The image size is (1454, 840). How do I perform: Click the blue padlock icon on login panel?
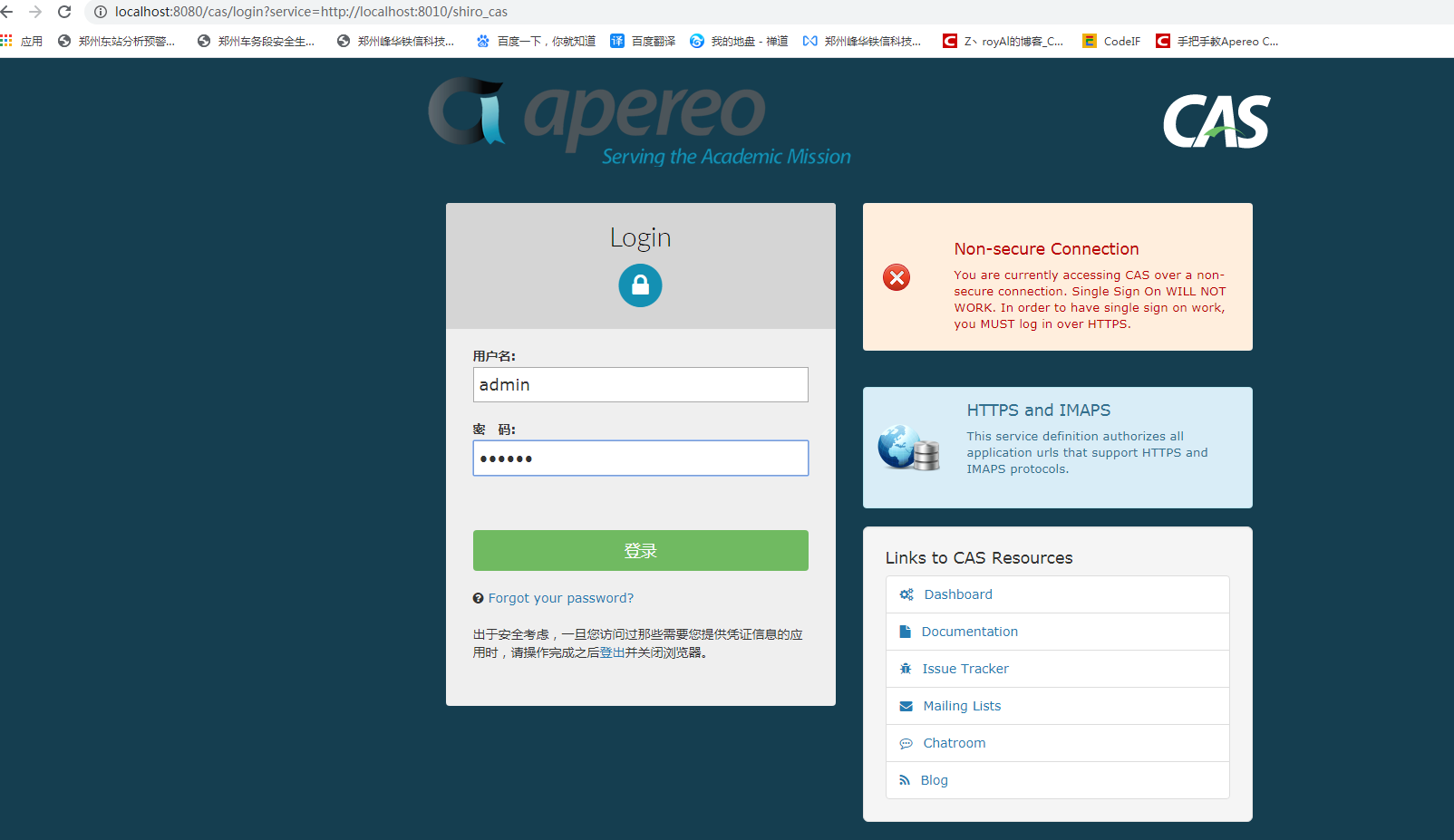(640, 285)
